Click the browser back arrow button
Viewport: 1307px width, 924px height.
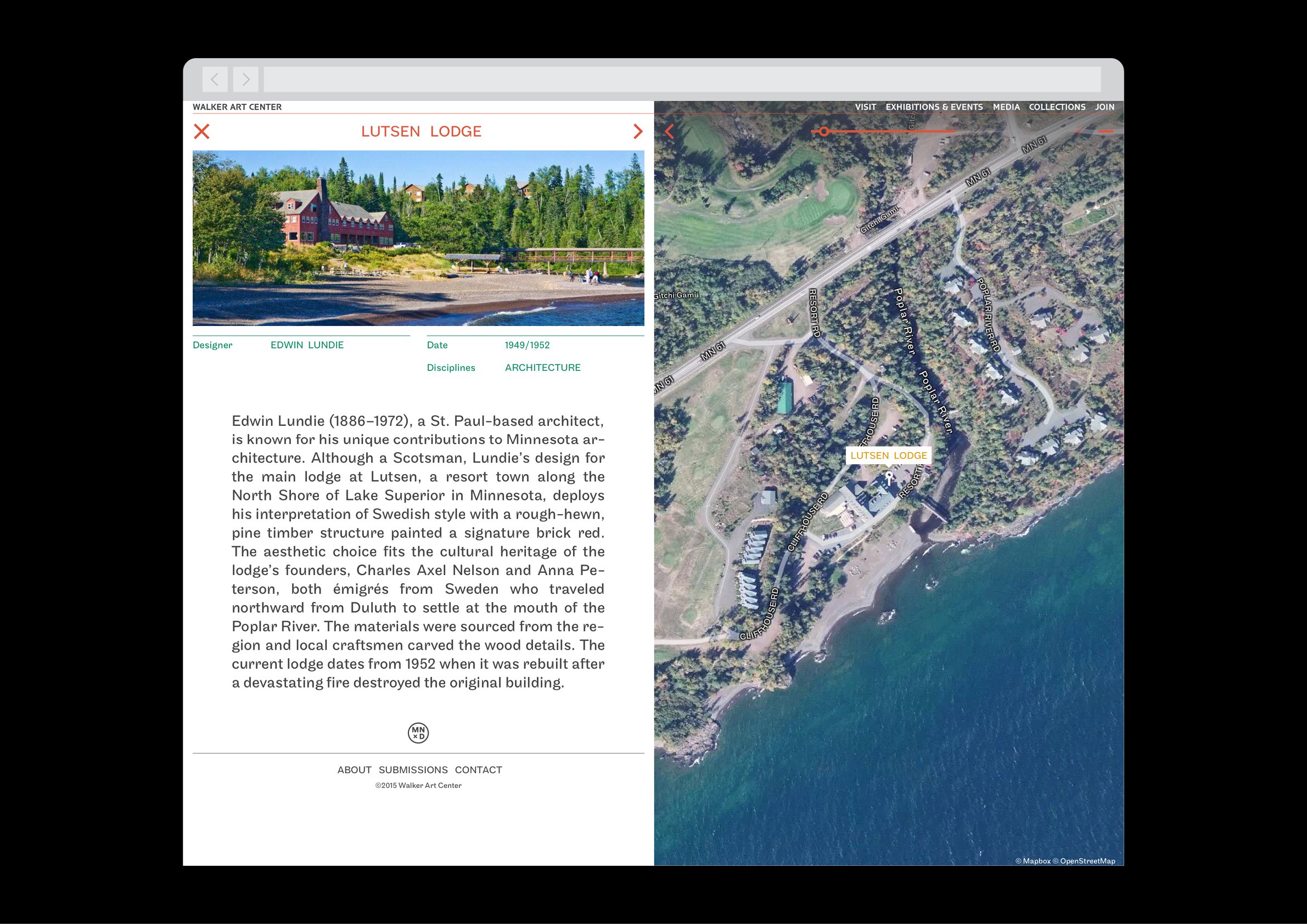(215, 80)
